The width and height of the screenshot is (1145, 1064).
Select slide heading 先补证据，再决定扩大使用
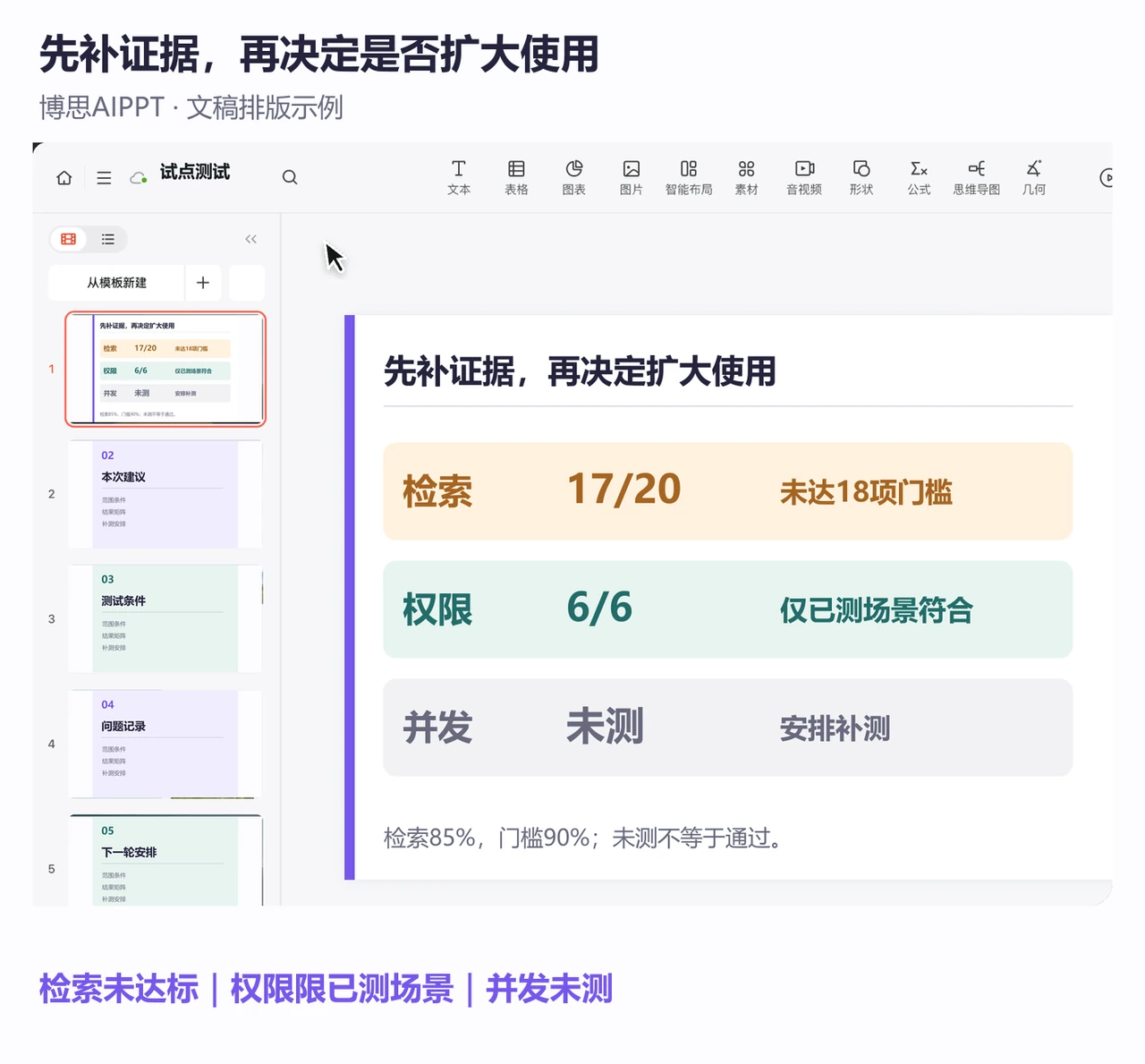tap(580, 371)
